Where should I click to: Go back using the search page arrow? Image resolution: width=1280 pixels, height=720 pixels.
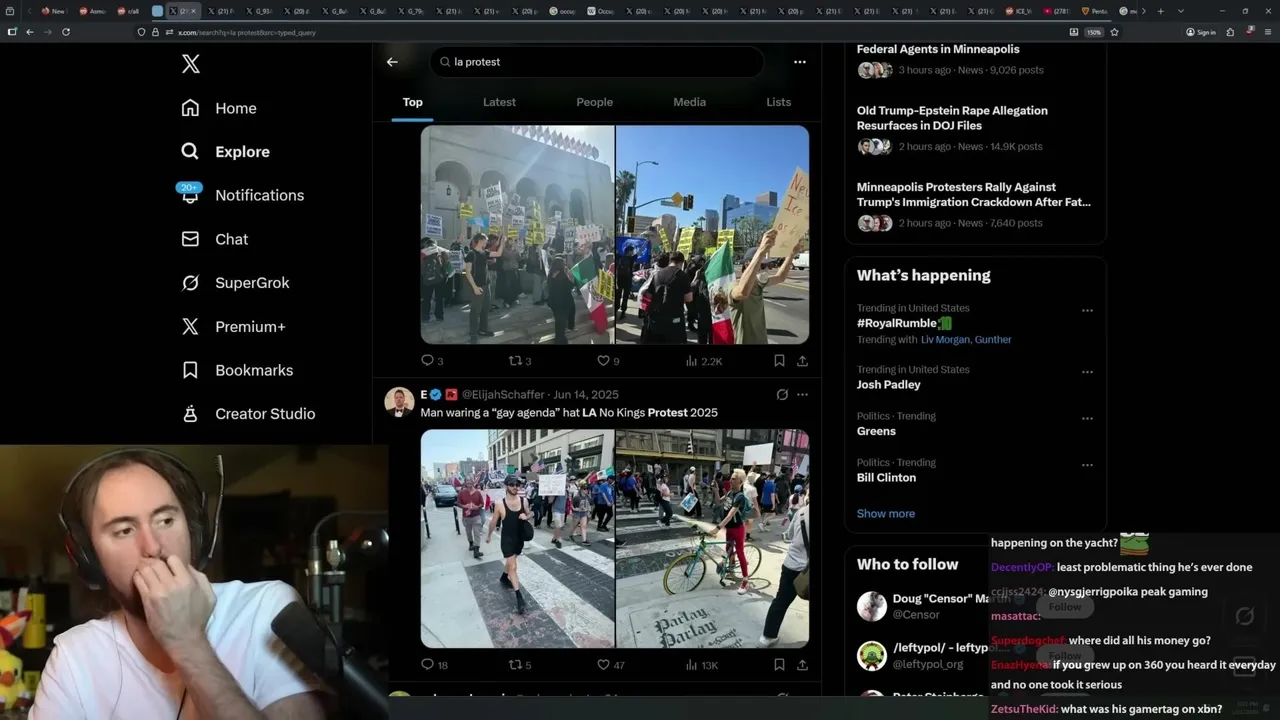[392, 62]
